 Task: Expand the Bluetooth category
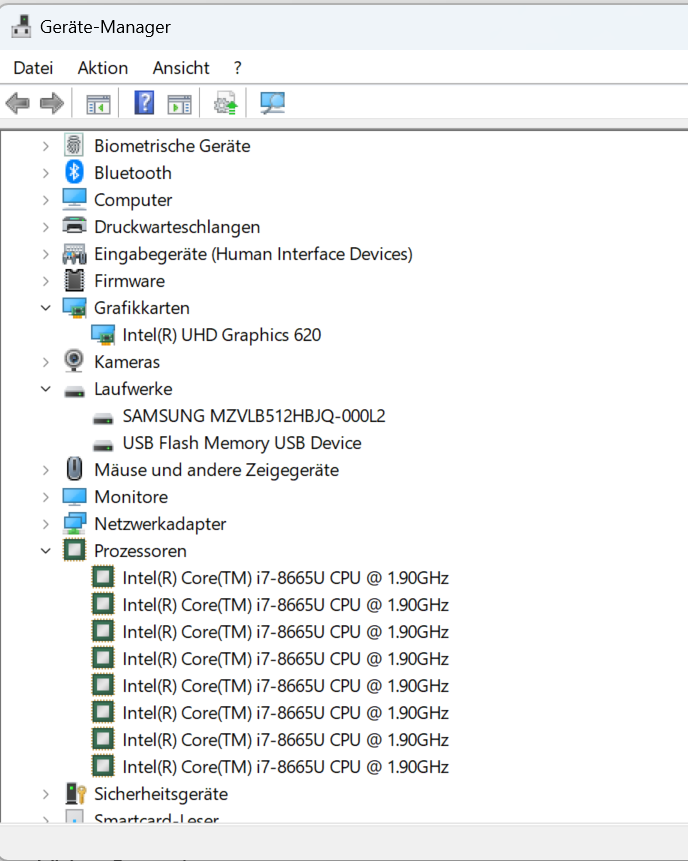pos(46,173)
